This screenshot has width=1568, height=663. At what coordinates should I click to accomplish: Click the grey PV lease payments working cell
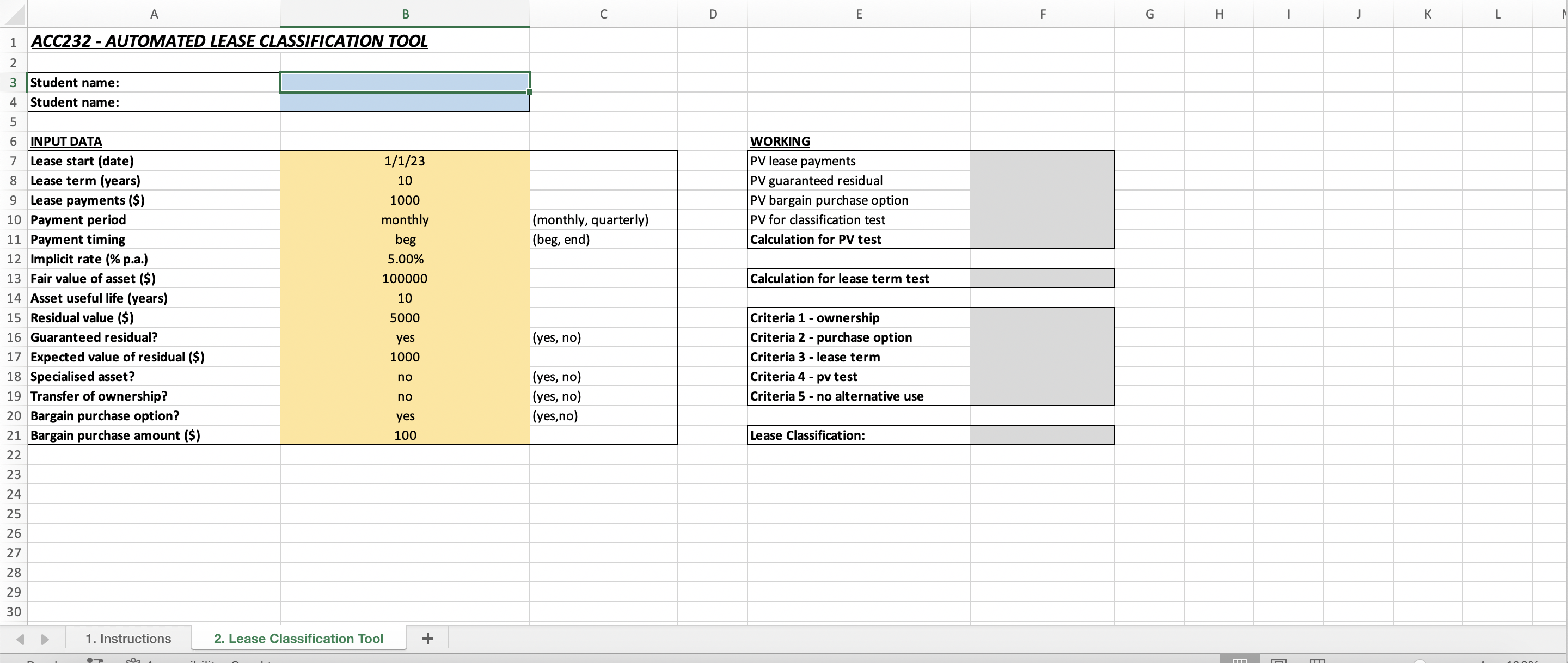[1042, 161]
